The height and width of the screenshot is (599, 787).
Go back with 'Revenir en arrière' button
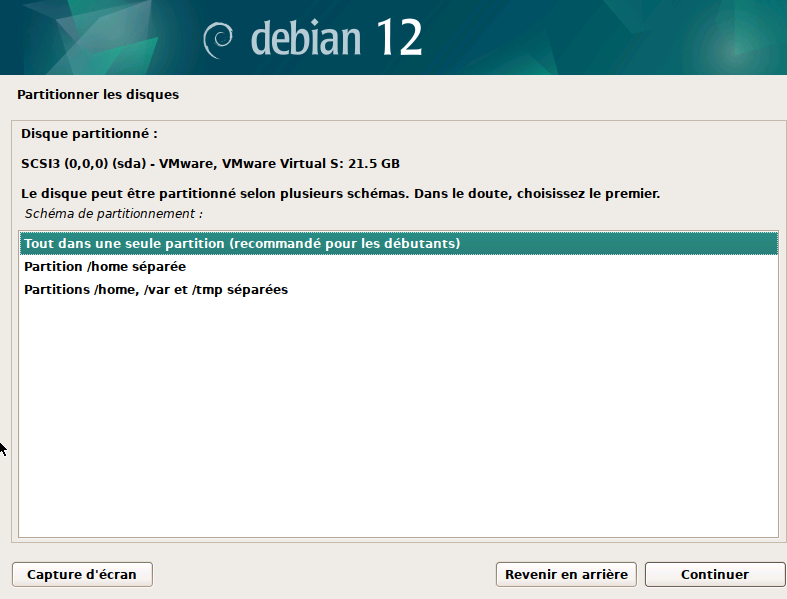click(566, 574)
